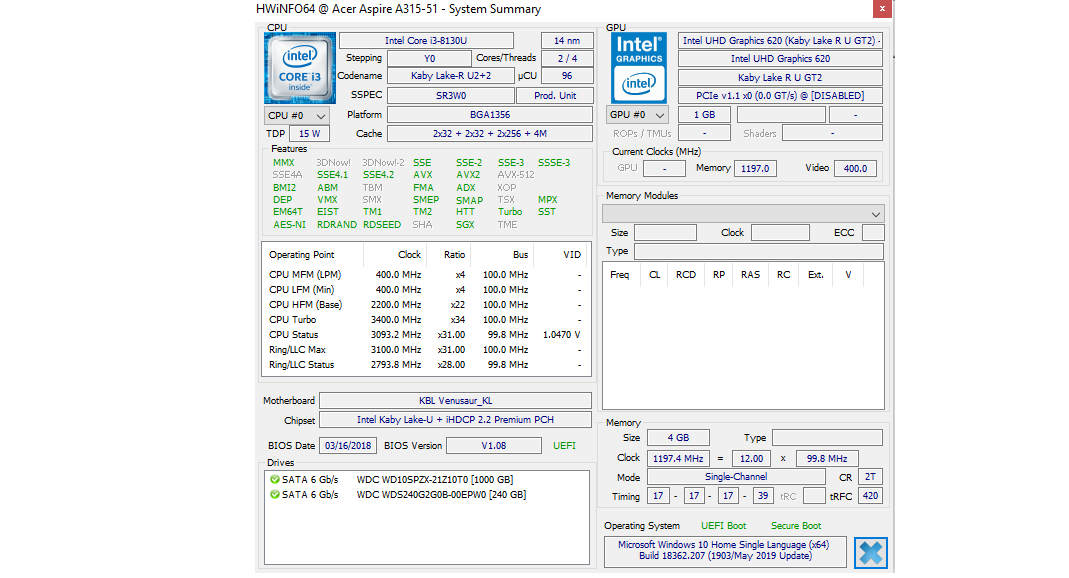Click the GPU Memory clock 1197.0 value
The image size is (1069, 578).
tap(755, 168)
